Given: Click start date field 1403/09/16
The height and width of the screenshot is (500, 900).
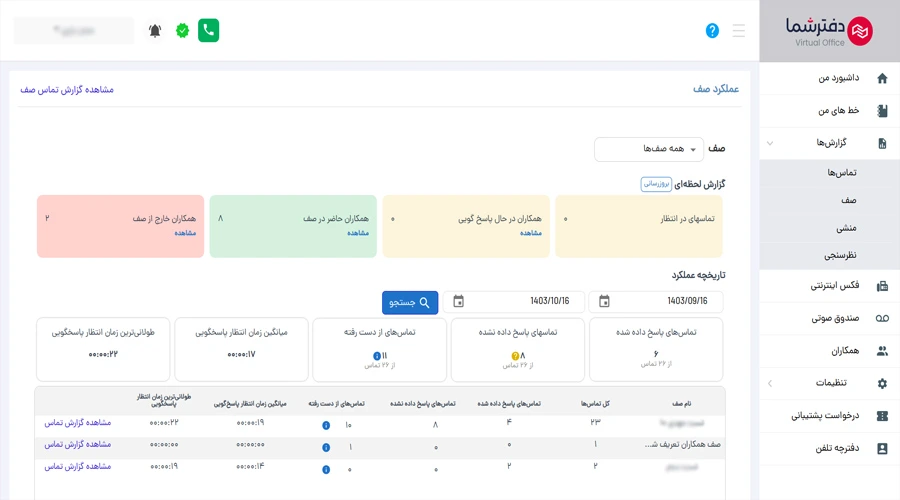Looking at the screenshot, I should point(656,301).
